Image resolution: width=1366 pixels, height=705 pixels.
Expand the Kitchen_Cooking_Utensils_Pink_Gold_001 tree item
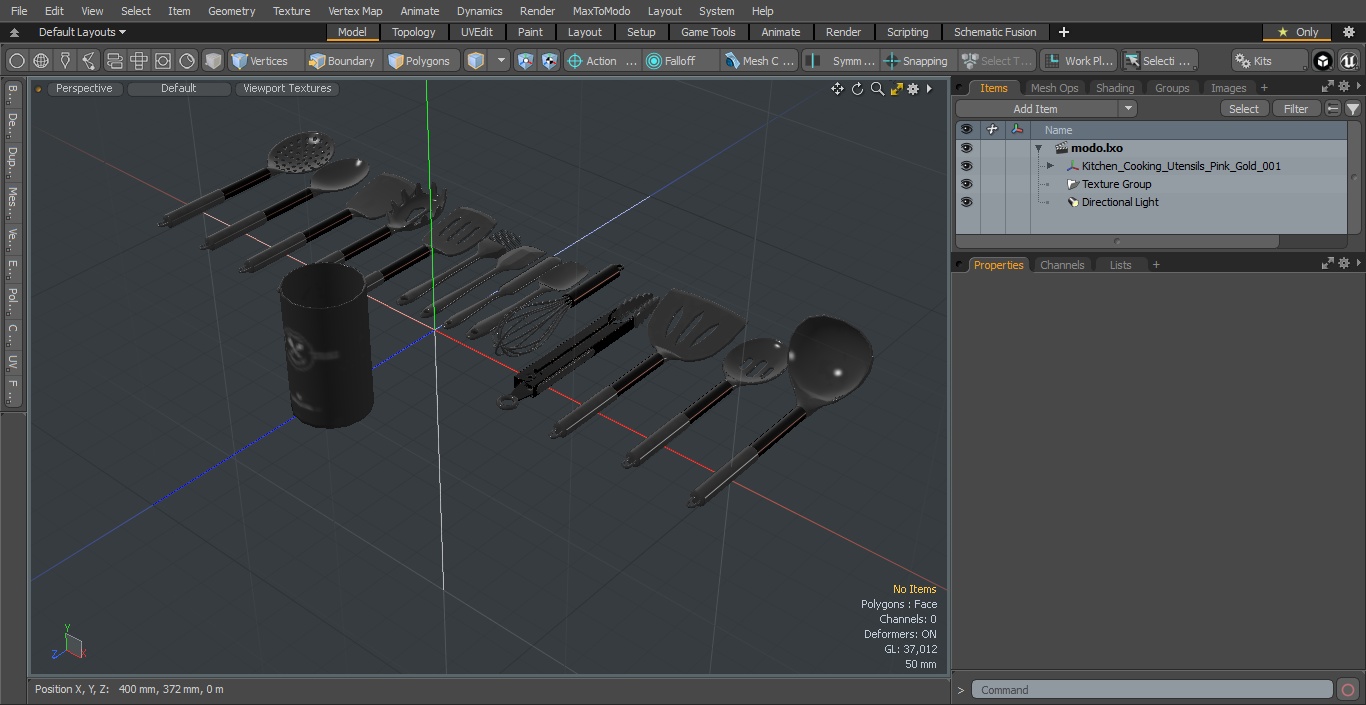[1050, 166]
